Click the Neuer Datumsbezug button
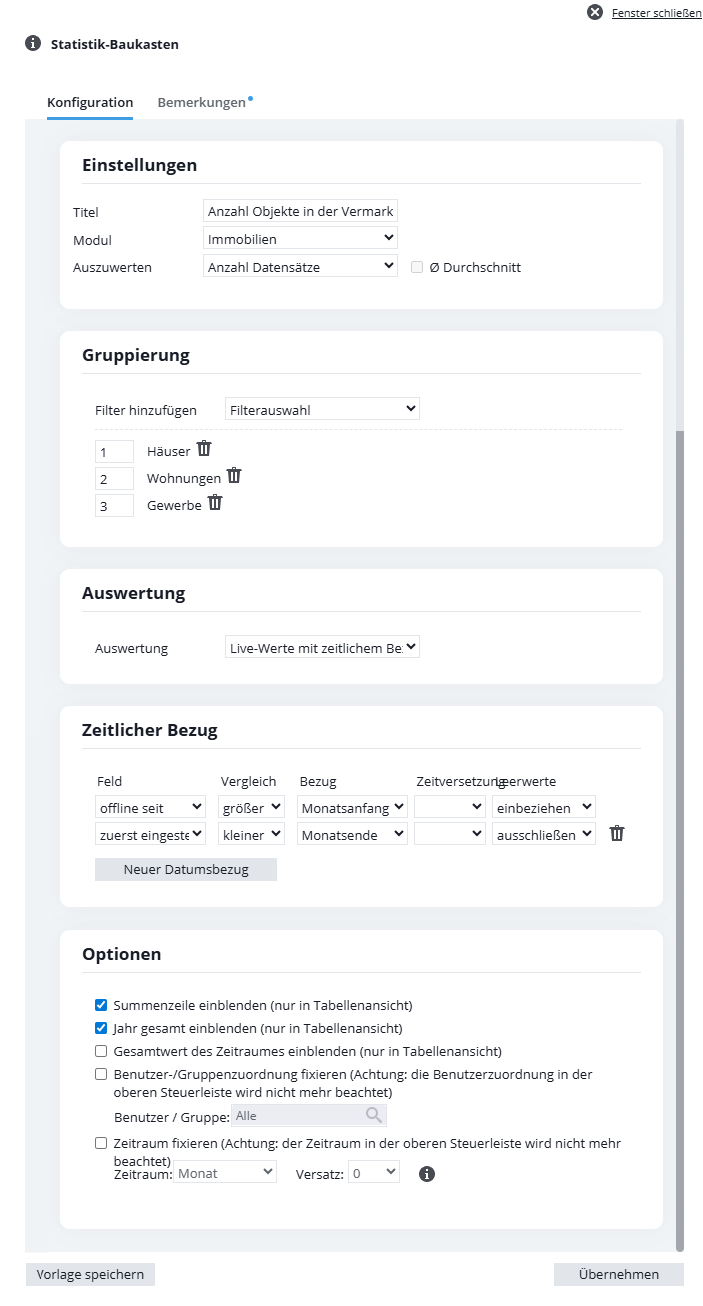Image resolution: width=703 pixels, height=1306 pixels. coord(185,869)
